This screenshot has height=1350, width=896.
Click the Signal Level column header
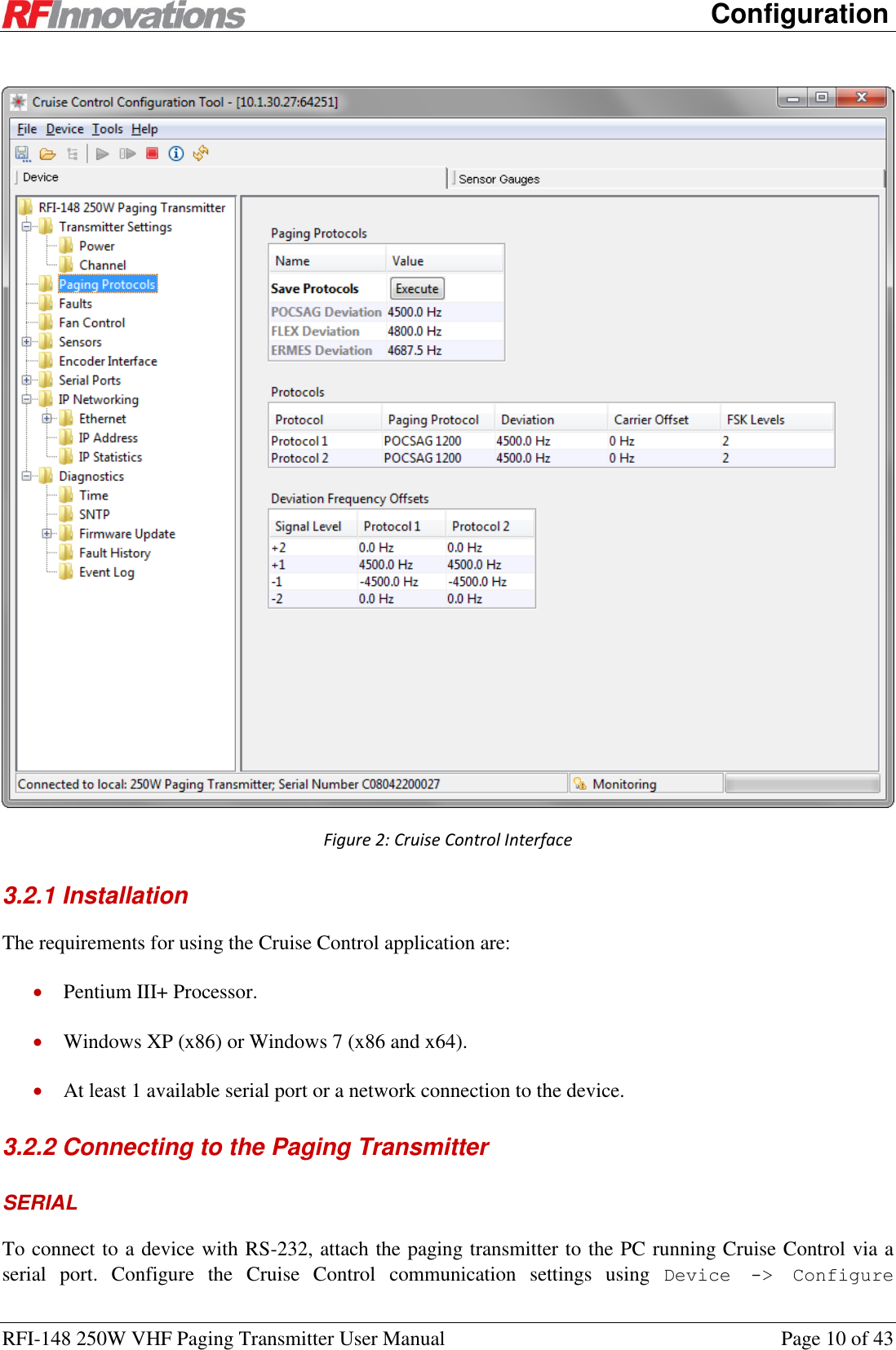(313, 526)
